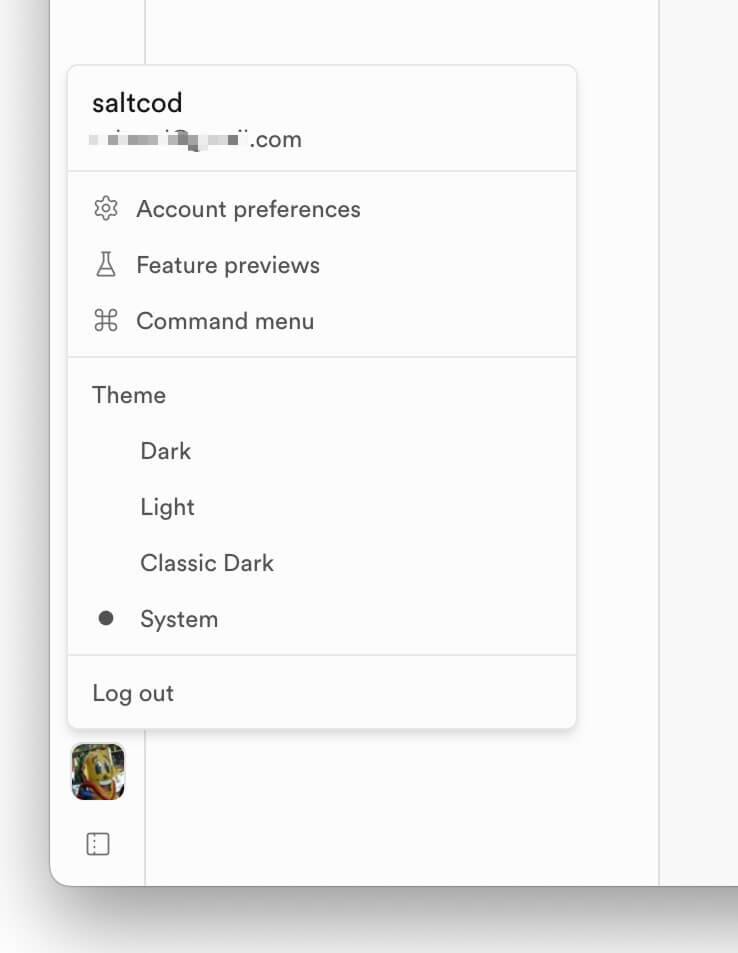Click the selected dot next to System
This screenshot has height=953, width=738.
pos(106,618)
